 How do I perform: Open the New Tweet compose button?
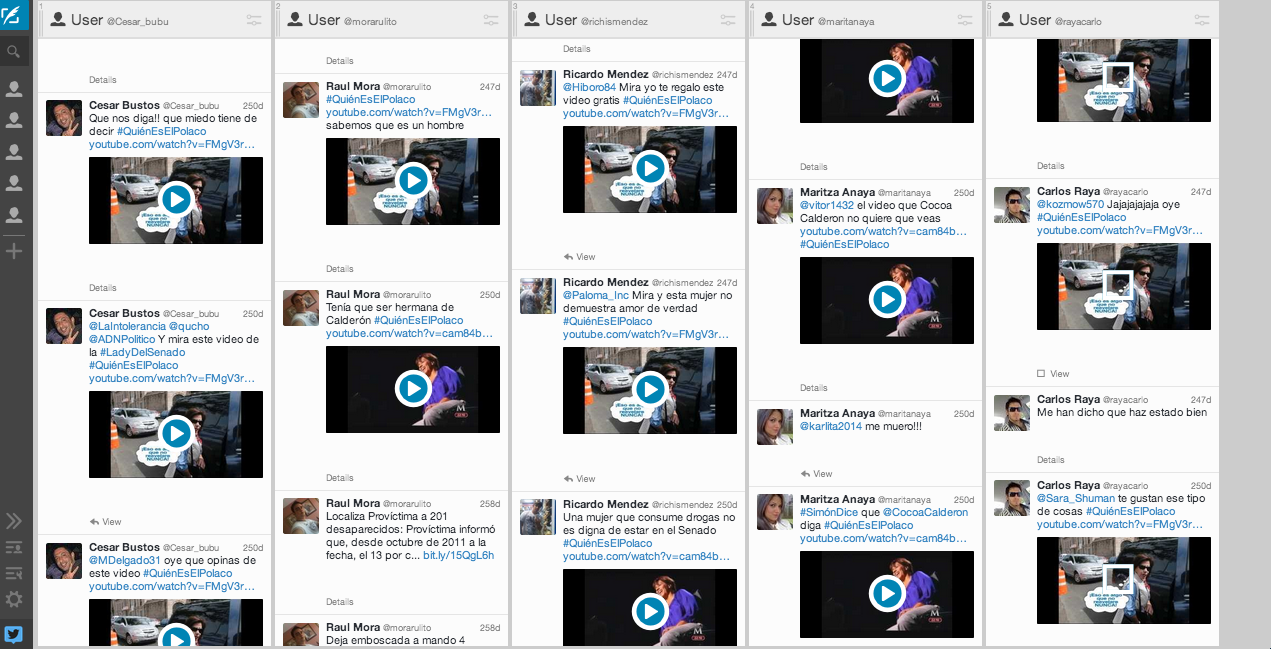(14, 17)
